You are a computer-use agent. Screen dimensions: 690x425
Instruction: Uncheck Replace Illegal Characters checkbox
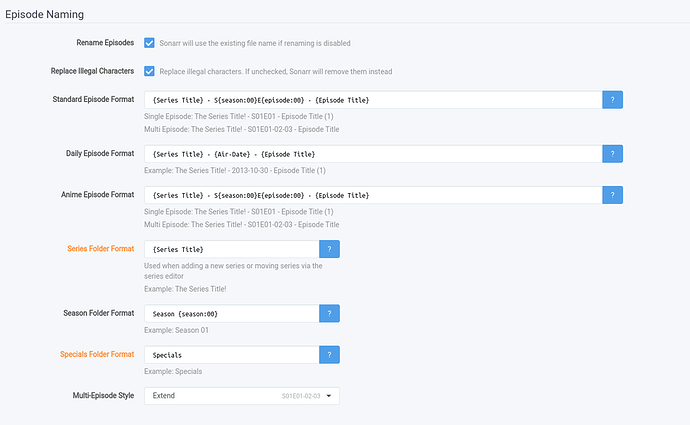149,71
